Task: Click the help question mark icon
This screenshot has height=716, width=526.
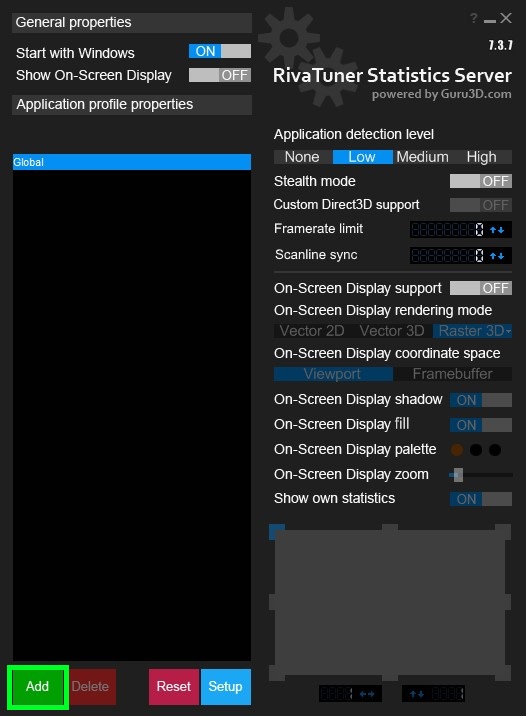Action: pos(473,18)
